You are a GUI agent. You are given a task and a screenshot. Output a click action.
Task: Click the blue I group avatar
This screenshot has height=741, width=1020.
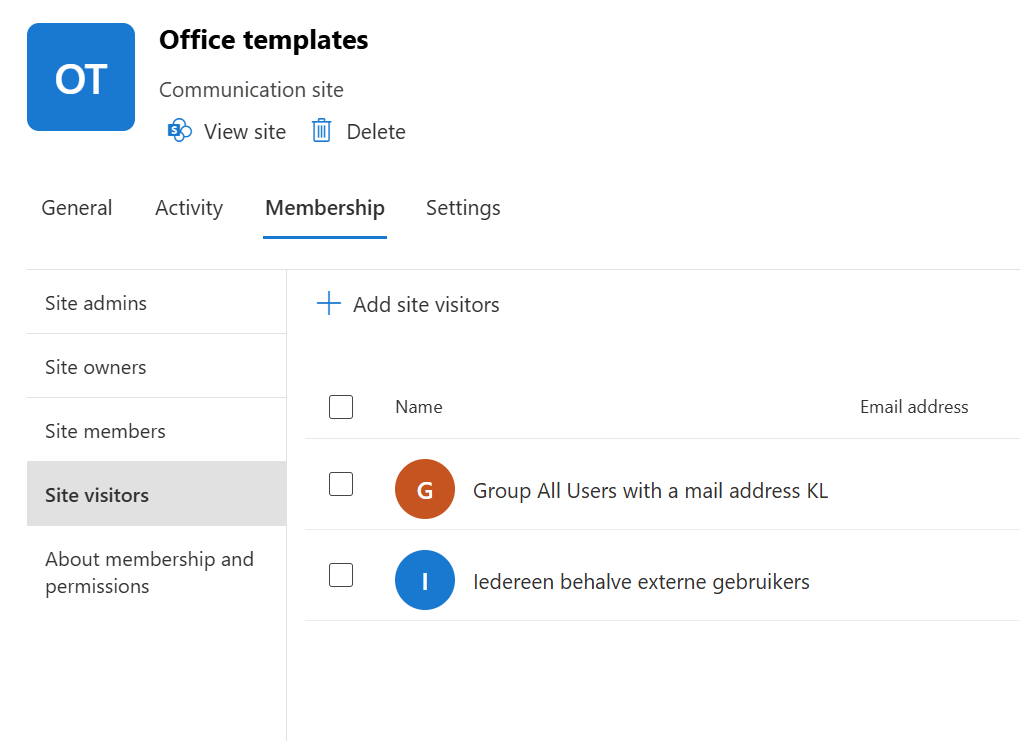(x=425, y=580)
